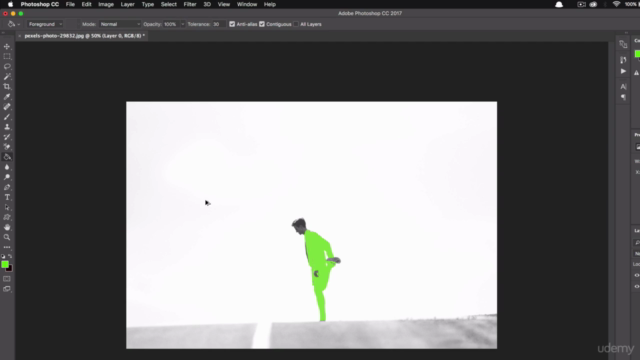Image resolution: width=640 pixels, height=360 pixels.
Task: Select the Crop tool
Action: [x=7, y=87]
